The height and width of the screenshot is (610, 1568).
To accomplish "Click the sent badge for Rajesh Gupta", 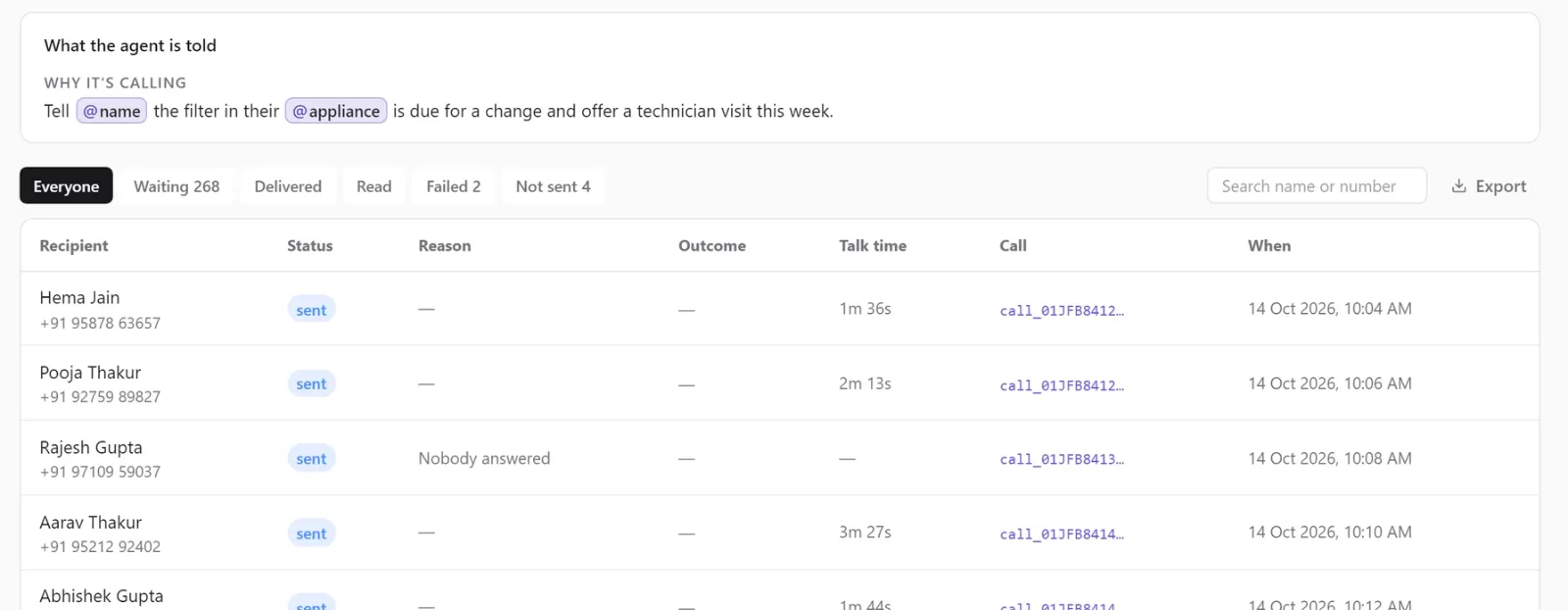I will pyautogui.click(x=312, y=458).
